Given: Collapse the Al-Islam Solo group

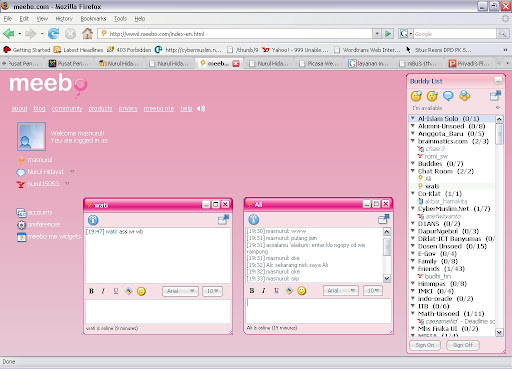Looking at the screenshot, I should pyautogui.click(x=413, y=118).
